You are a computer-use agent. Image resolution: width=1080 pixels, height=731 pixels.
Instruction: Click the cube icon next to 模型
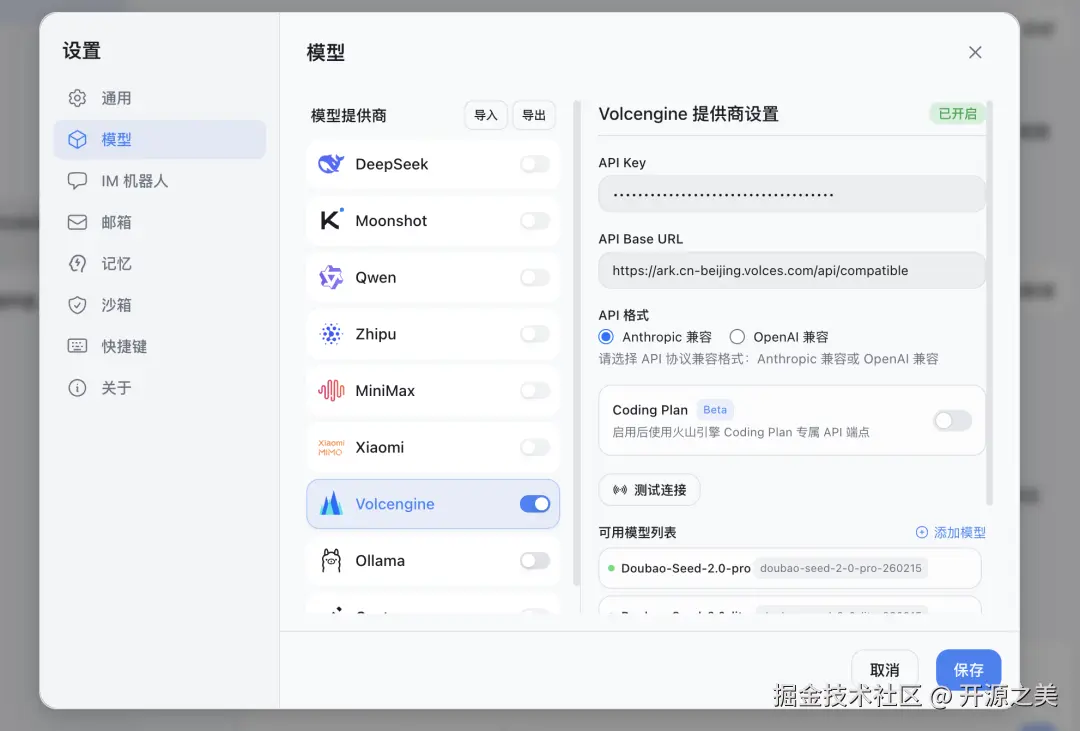(x=77, y=139)
